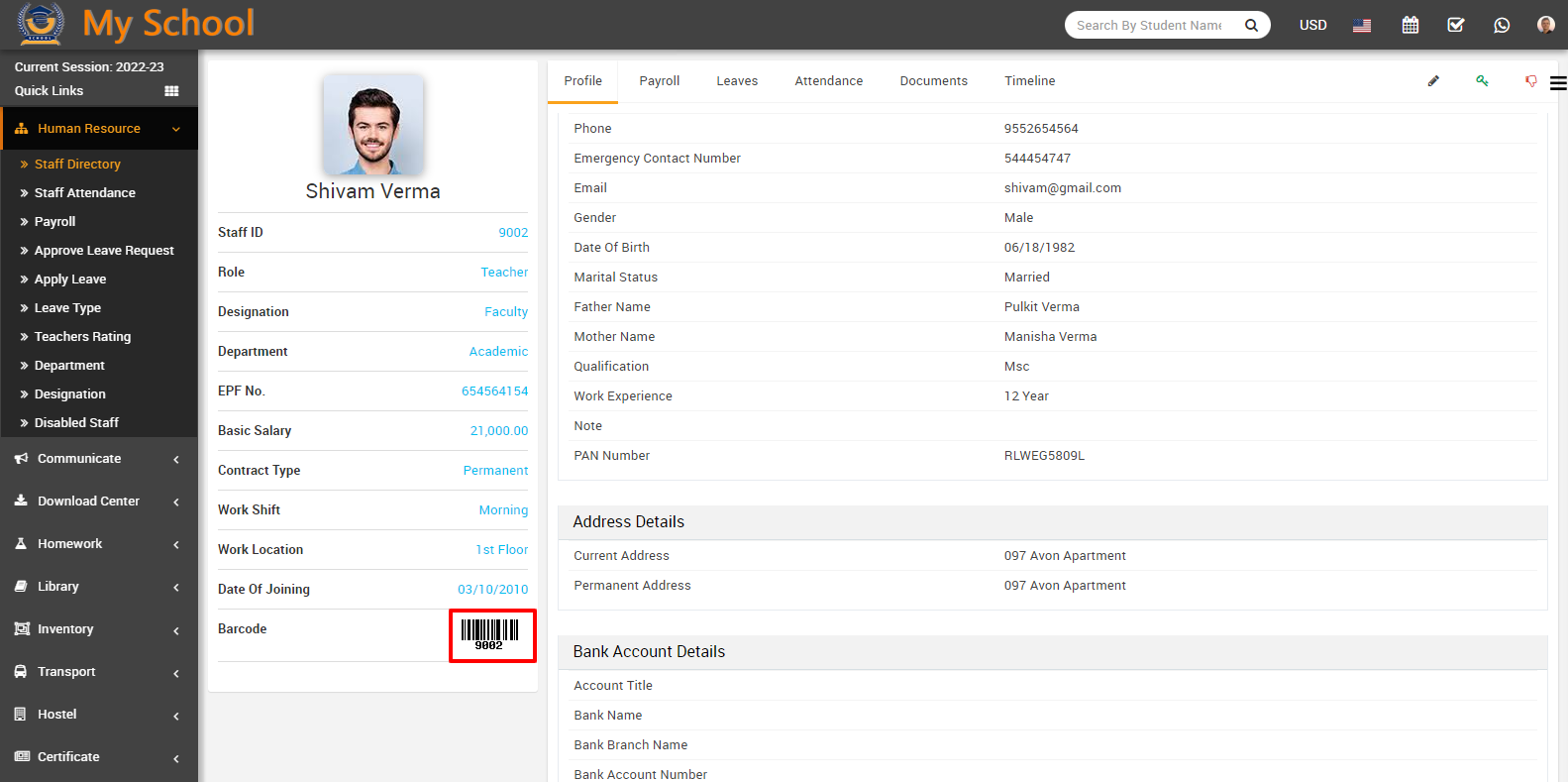The height and width of the screenshot is (782, 1568).
Task: Click the Search By Student Name field
Action: pos(1149,25)
